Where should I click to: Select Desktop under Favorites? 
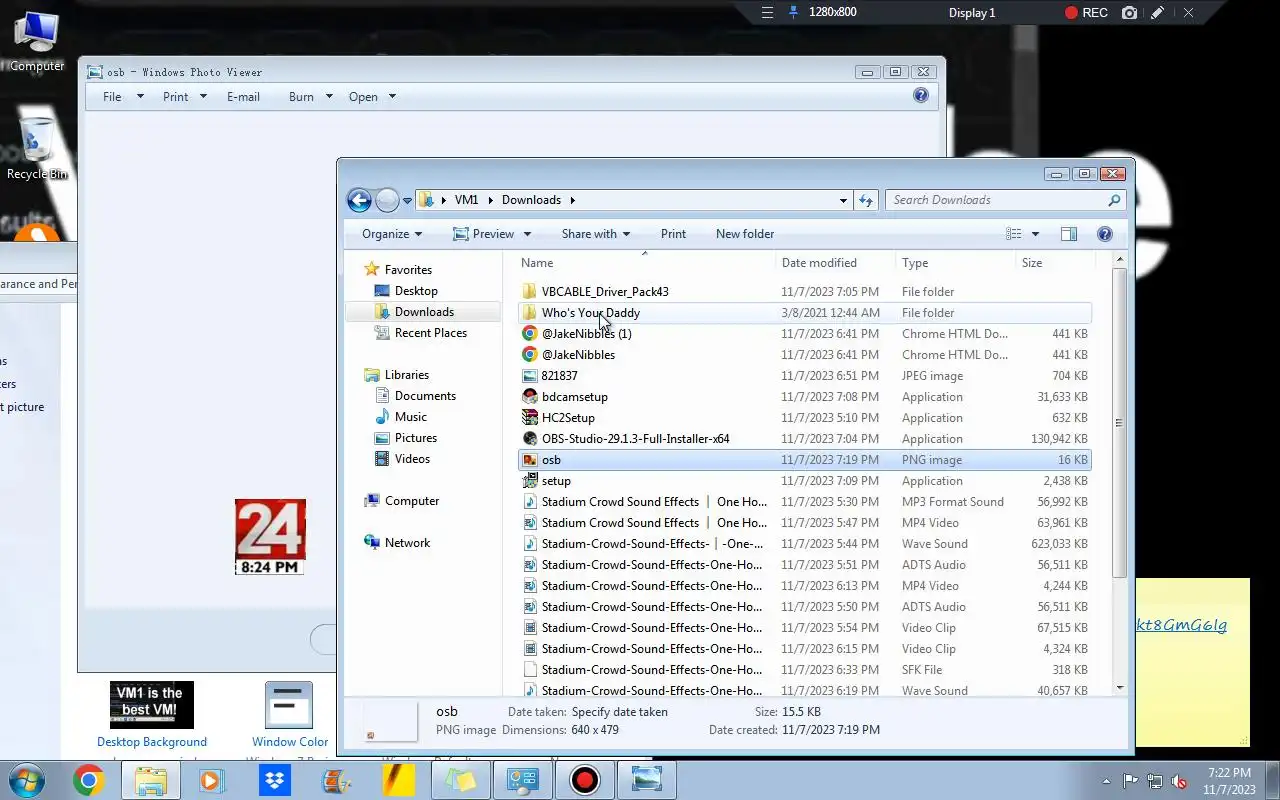[x=416, y=291]
